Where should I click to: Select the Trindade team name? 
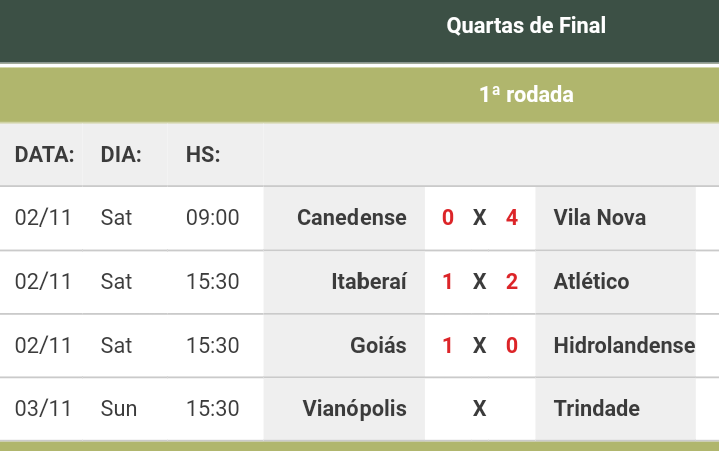[597, 408]
